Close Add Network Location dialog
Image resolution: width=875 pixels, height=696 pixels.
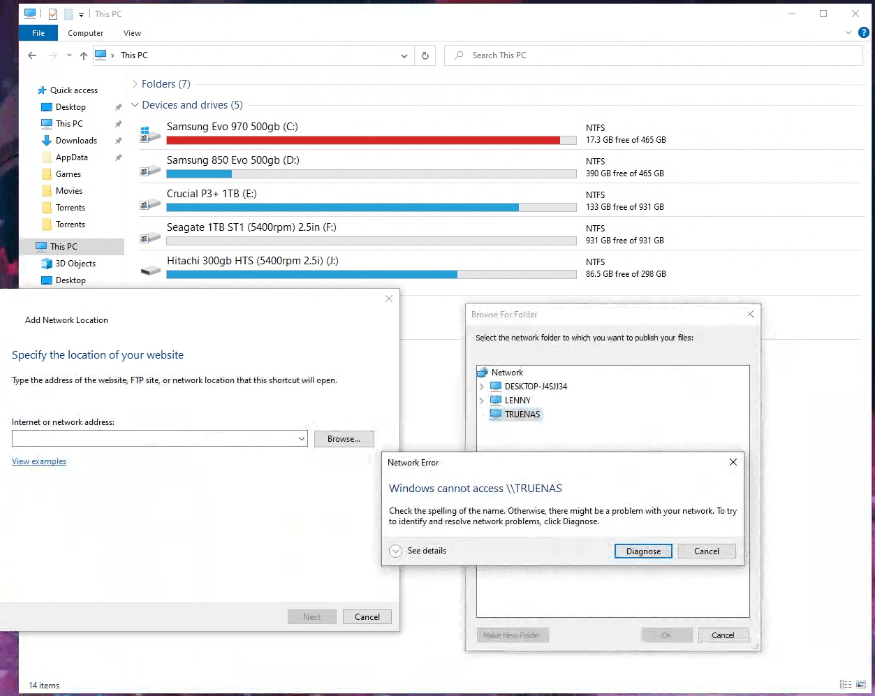[x=388, y=299]
